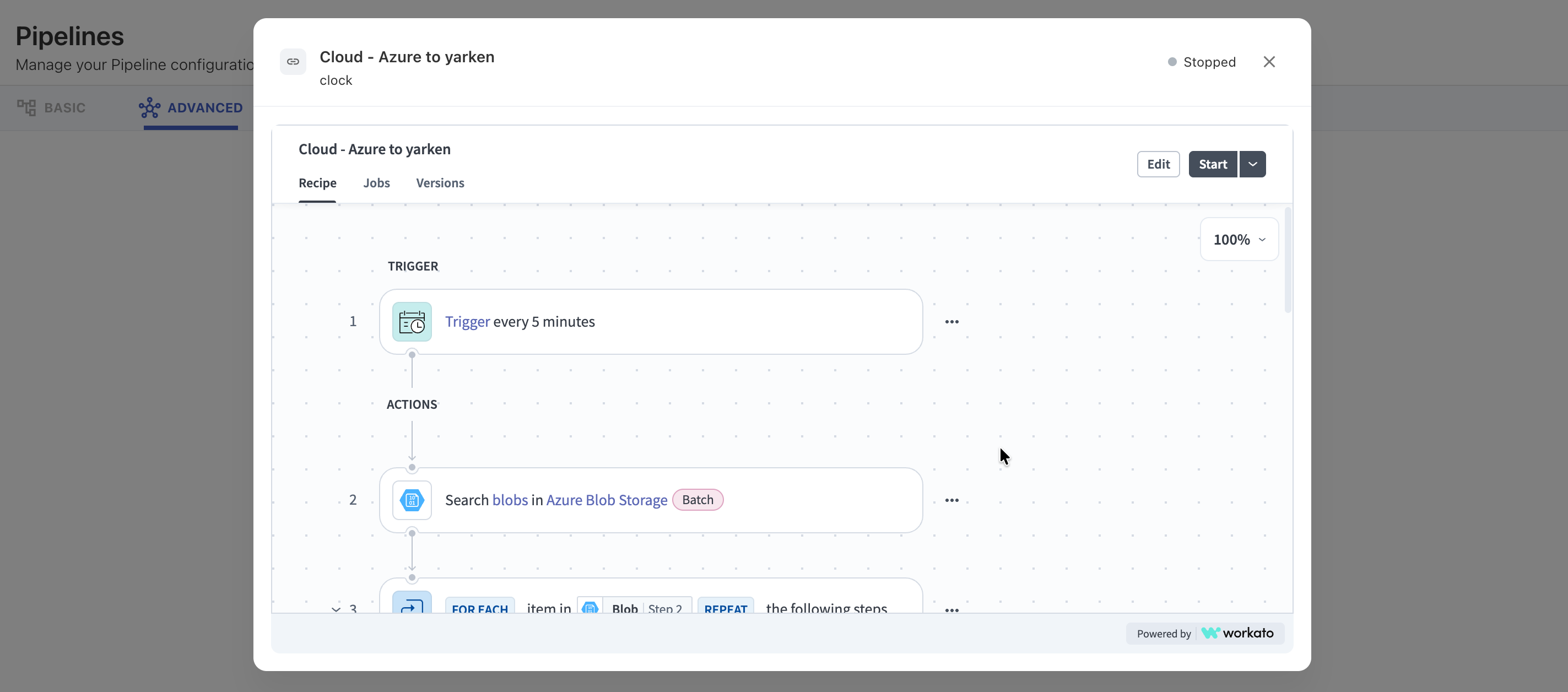The image size is (1568, 692).
Task: Click the recipe name above the Recipe tab
Action: click(374, 149)
